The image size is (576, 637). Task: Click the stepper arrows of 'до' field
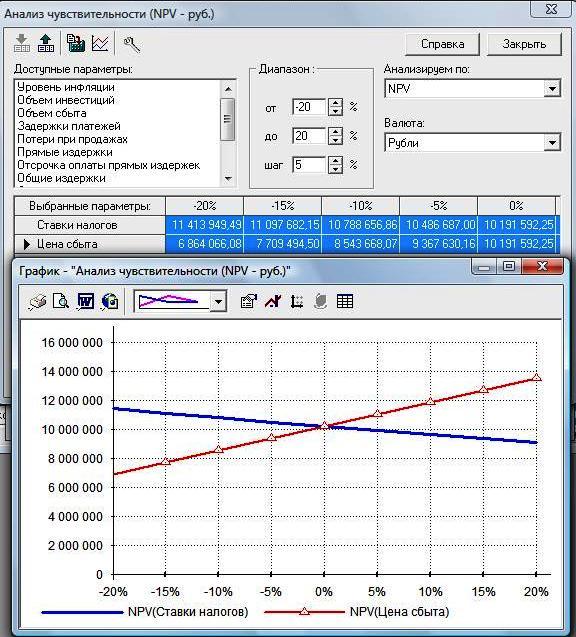tap(336, 136)
